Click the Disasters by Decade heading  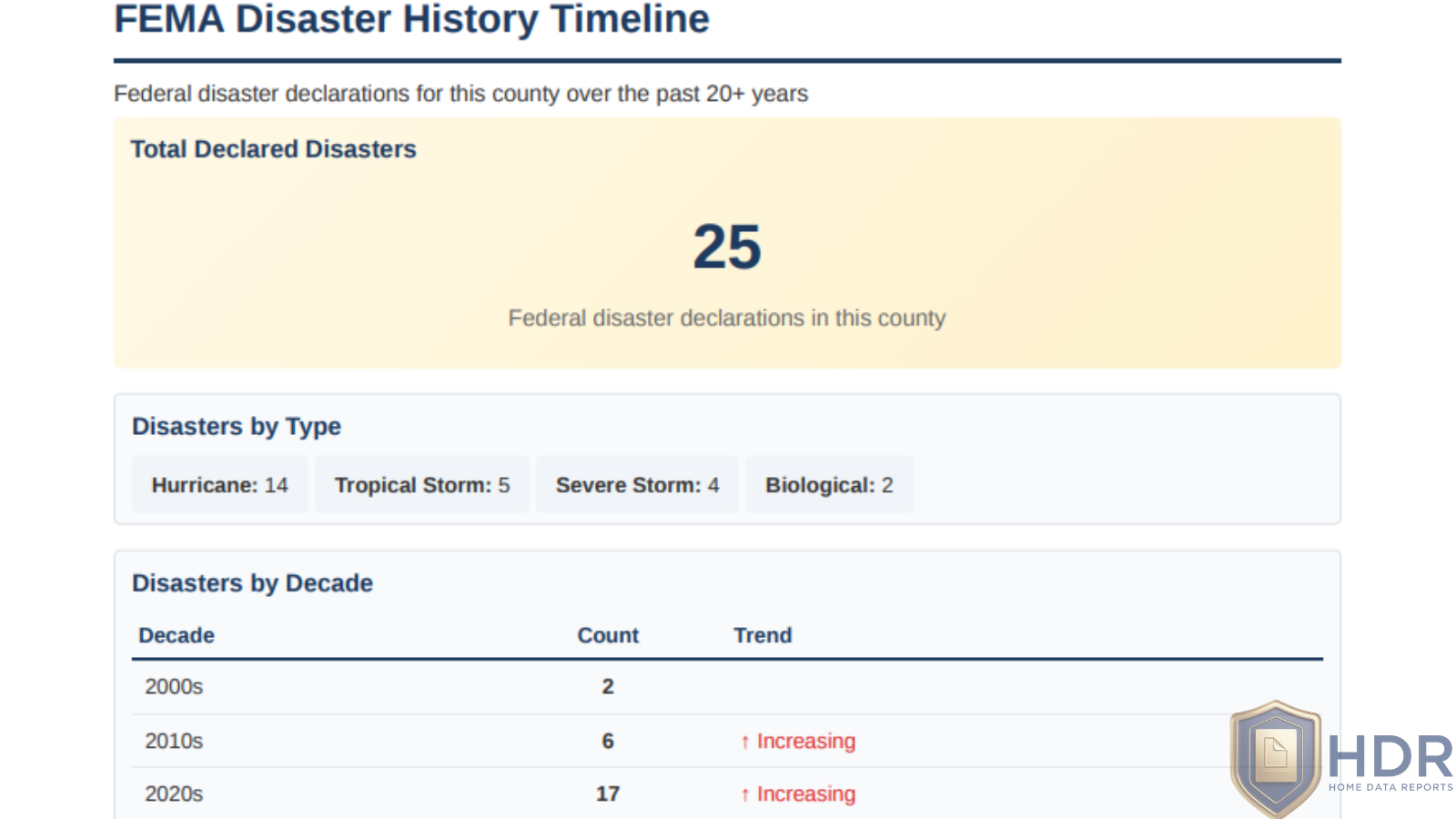tap(252, 583)
